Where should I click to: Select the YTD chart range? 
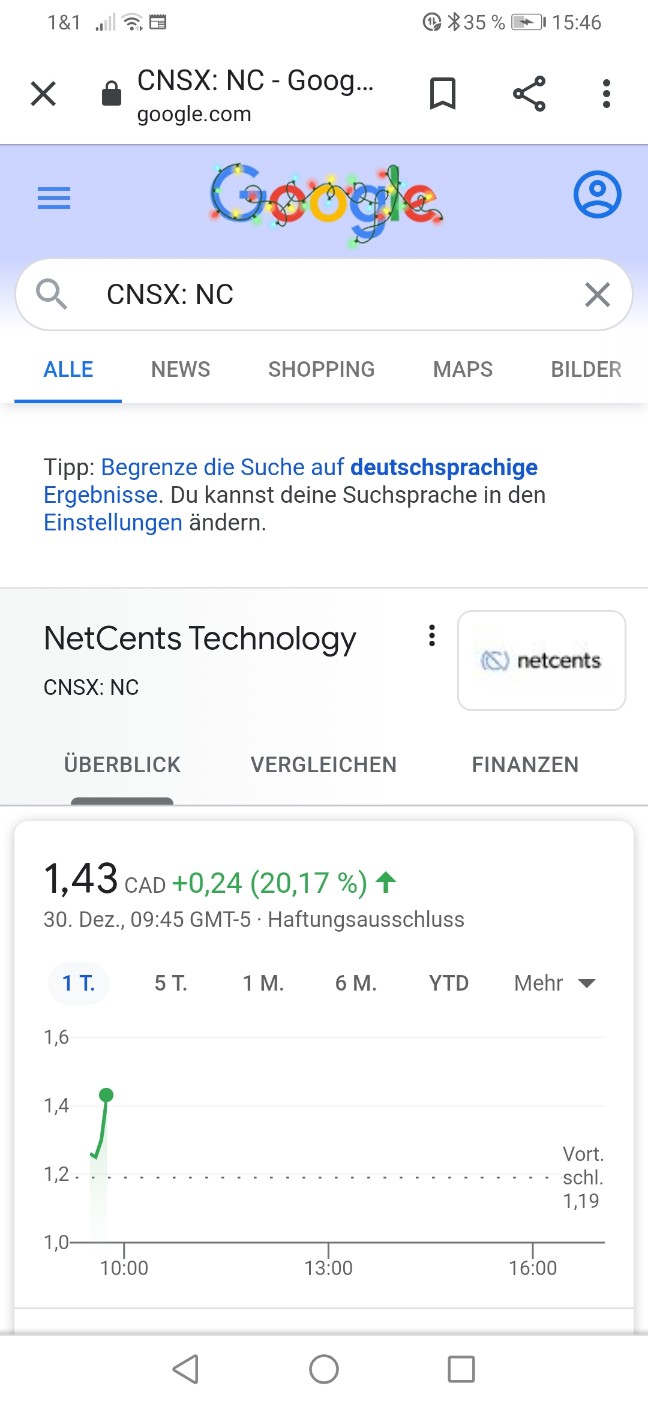(448, 983)
